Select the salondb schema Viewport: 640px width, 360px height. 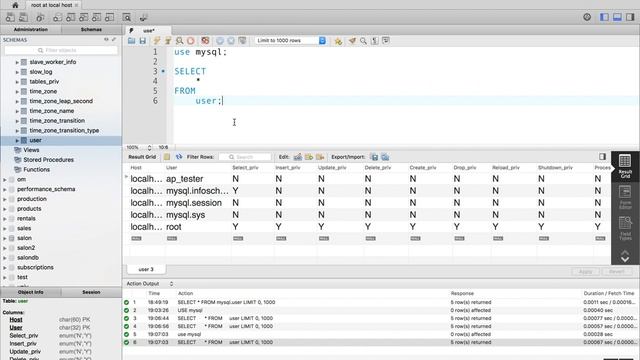pos(28,258)
